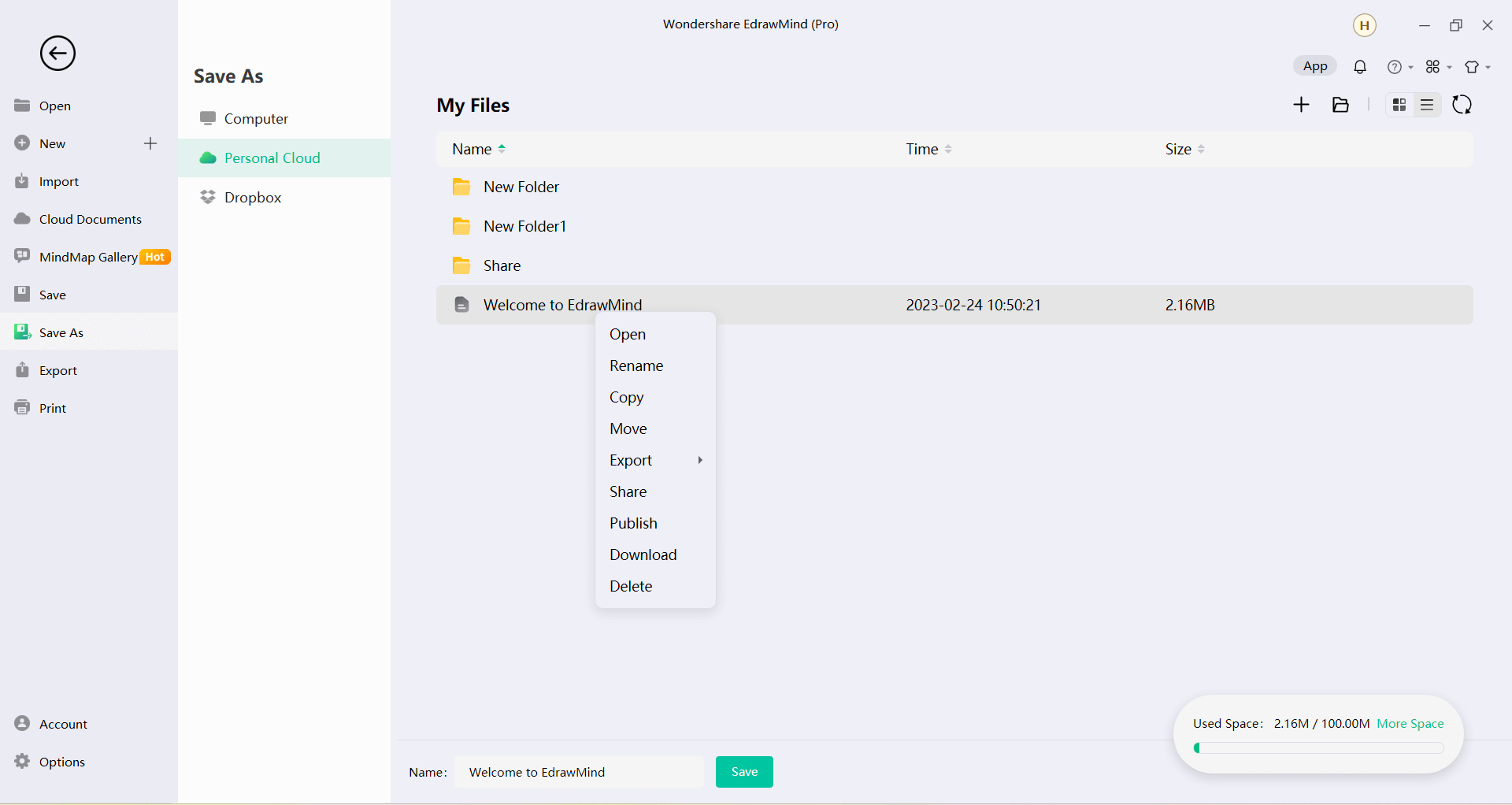Click the add new plus icon in My Files
The height and width of the screenshot is (805, 1512).
[x=1302, y=105]
